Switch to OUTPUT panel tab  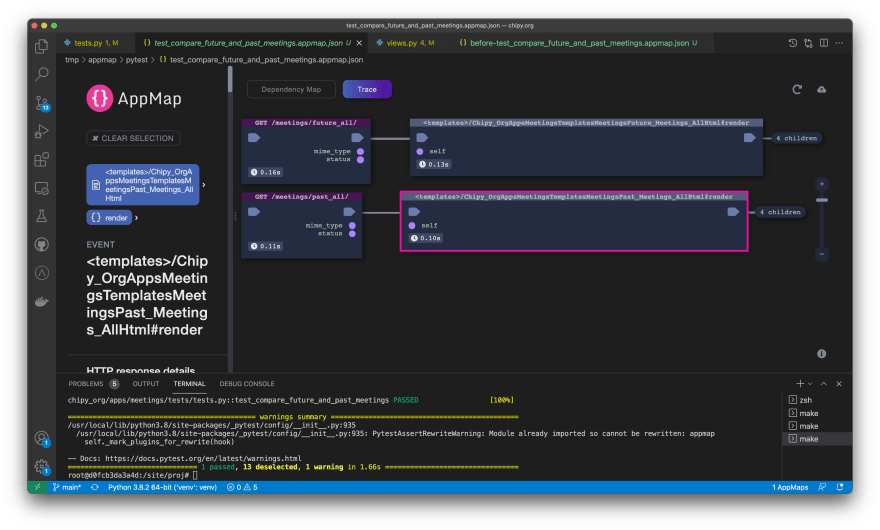(146, 384)
